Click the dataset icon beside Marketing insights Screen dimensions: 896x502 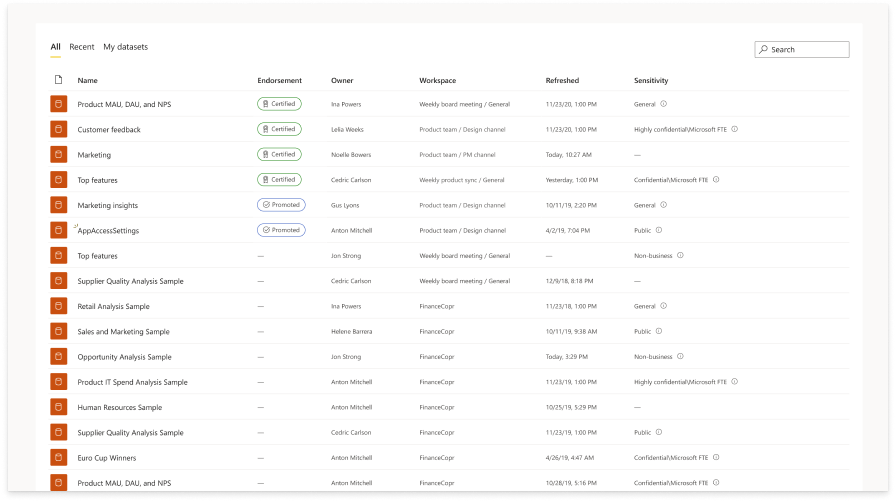[x=58, y=205]
